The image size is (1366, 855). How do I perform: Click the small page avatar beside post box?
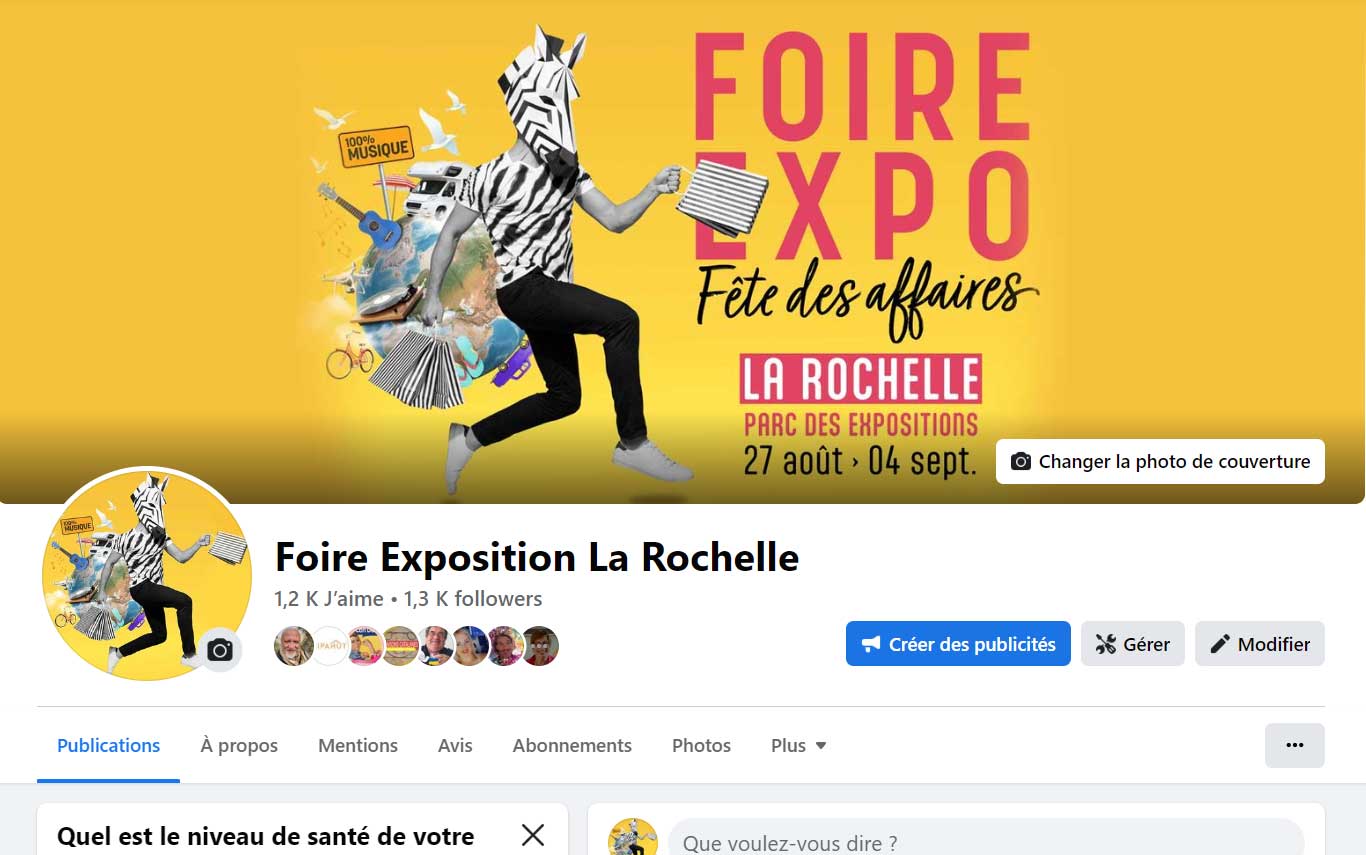[633, 838]
